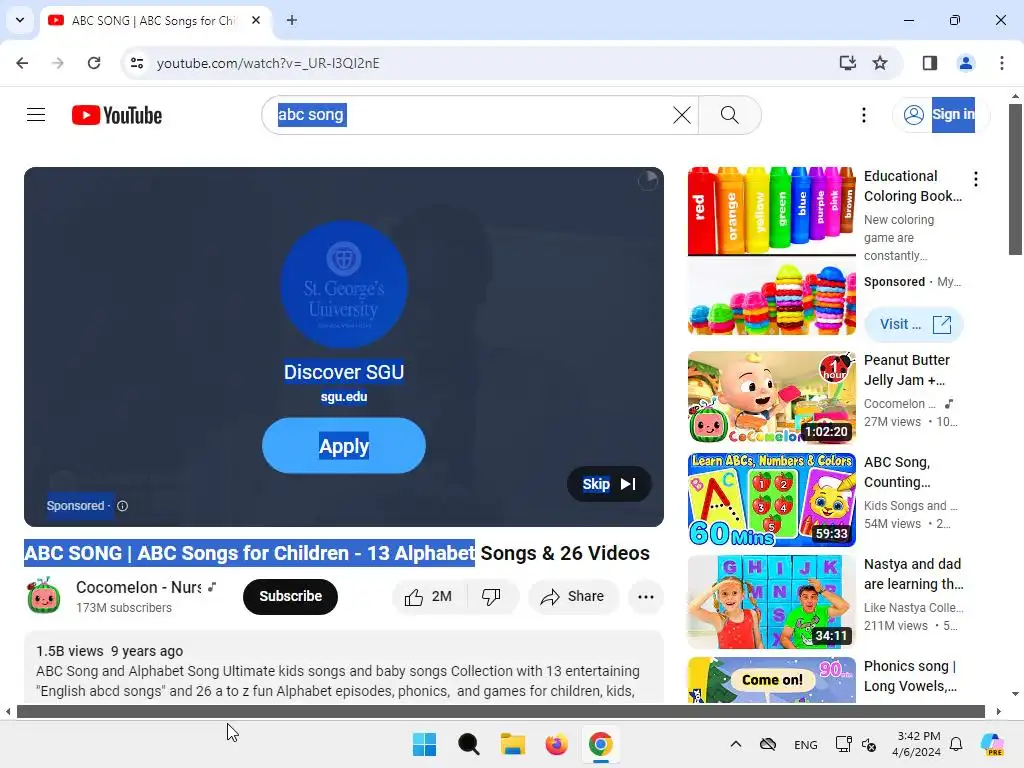Launch Firefox from the taskbar
The height and width of the screenshot is (768, 1024).
tap(556, 744)
